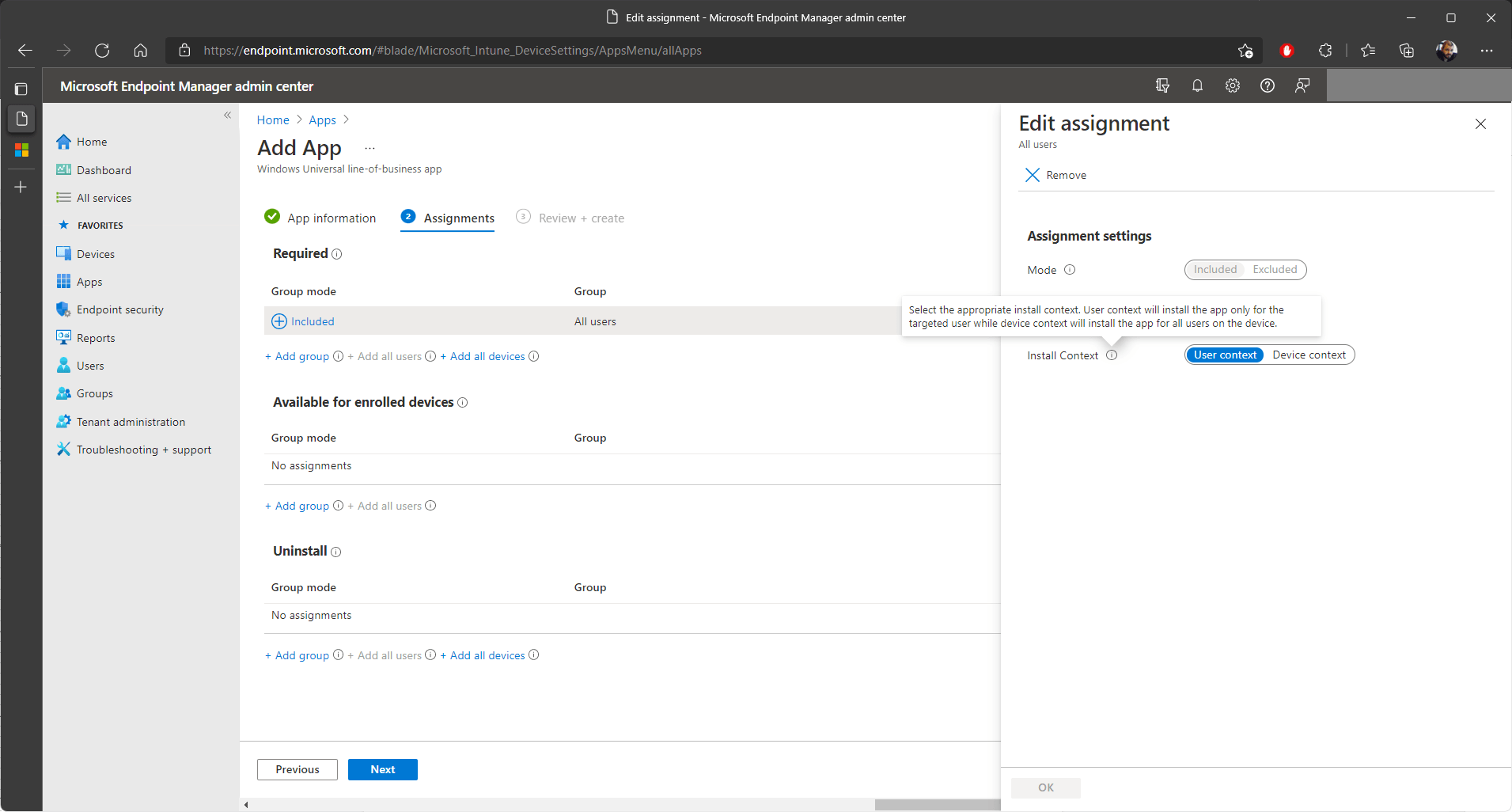Show info icon next to Mode
Screen dimensions: 1512x812
[x=1070, y=270]
